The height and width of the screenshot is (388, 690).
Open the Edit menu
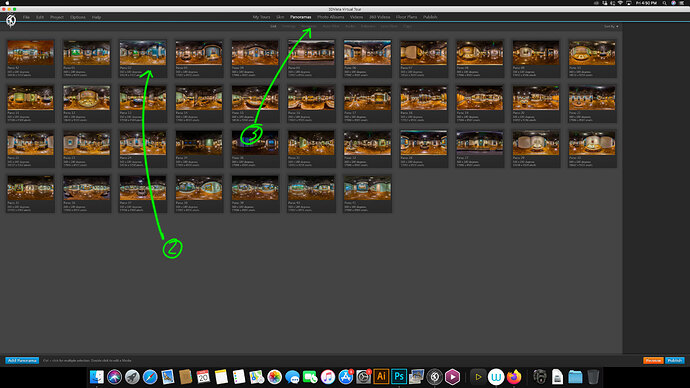40,17
